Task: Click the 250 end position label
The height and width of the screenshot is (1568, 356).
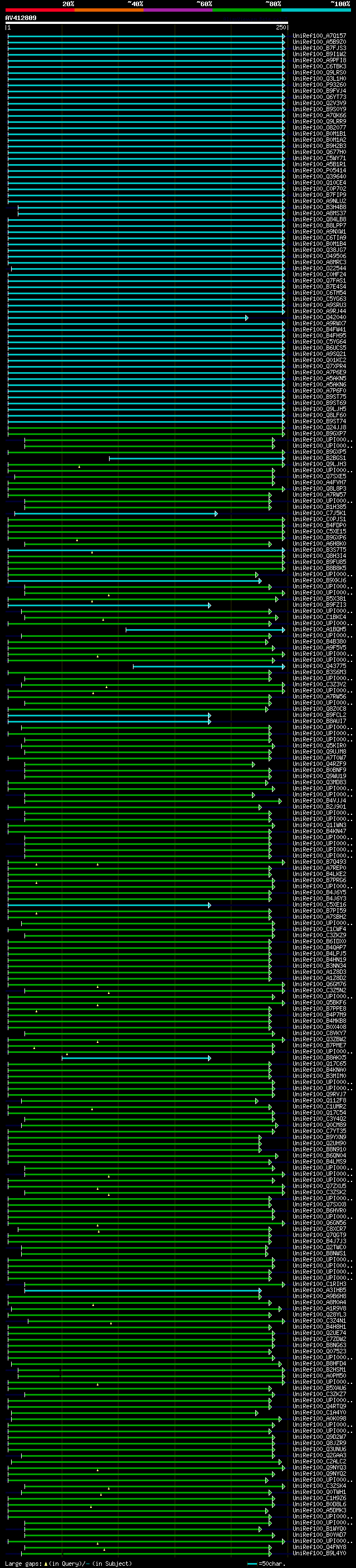Action: pyautogui.click(x=280, y=27)
